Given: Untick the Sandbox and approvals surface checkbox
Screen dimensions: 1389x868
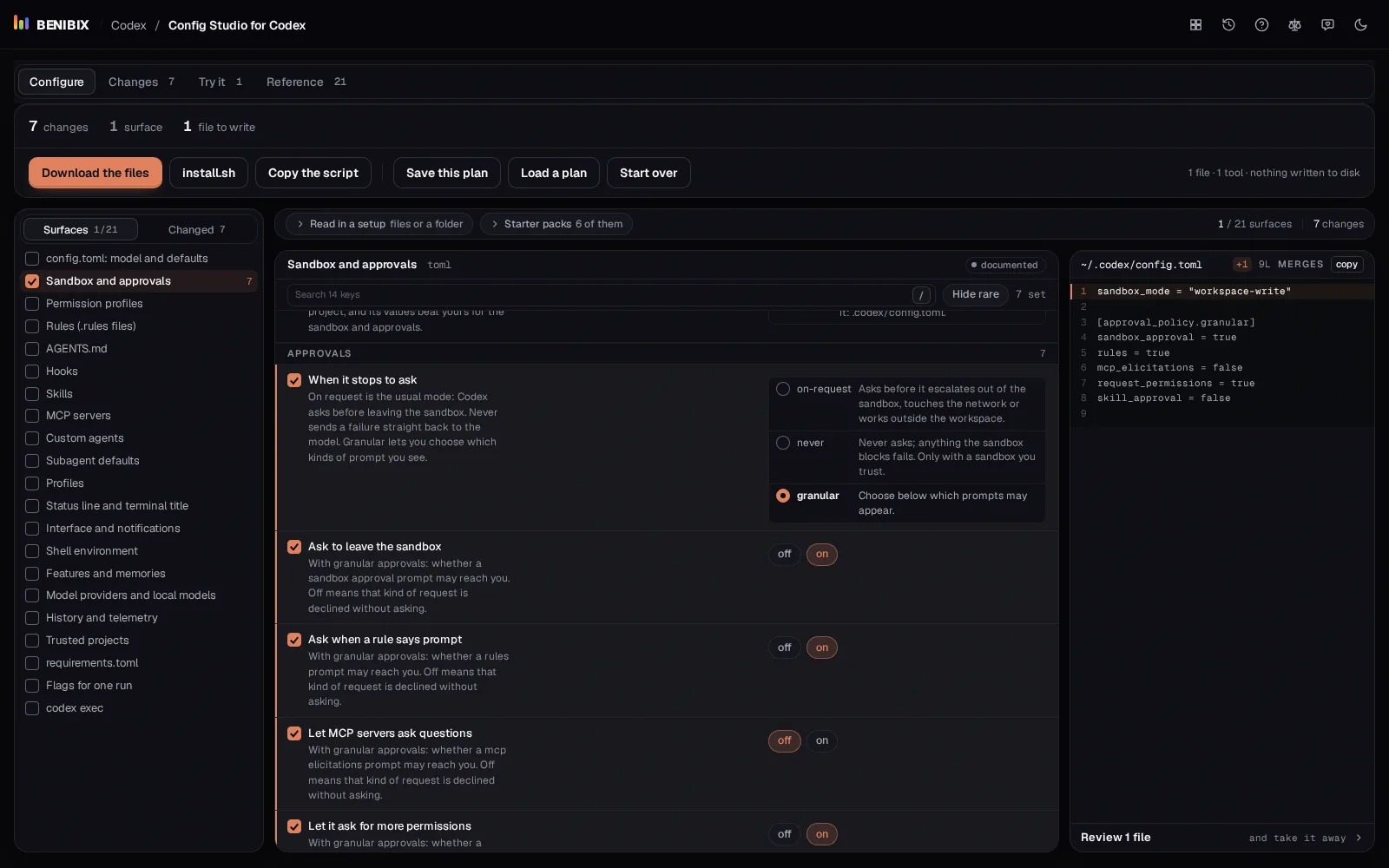Looking at the screenshot, I should point(32,281).
